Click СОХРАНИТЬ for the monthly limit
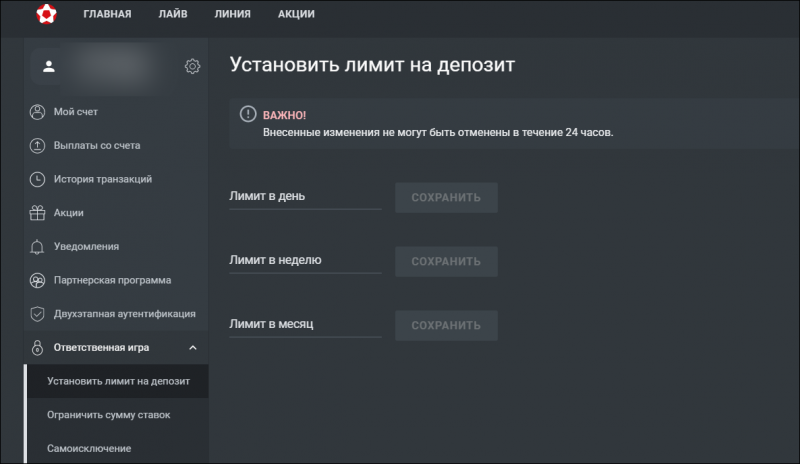This screenshot has height=464, width=800. click(446, 325)
